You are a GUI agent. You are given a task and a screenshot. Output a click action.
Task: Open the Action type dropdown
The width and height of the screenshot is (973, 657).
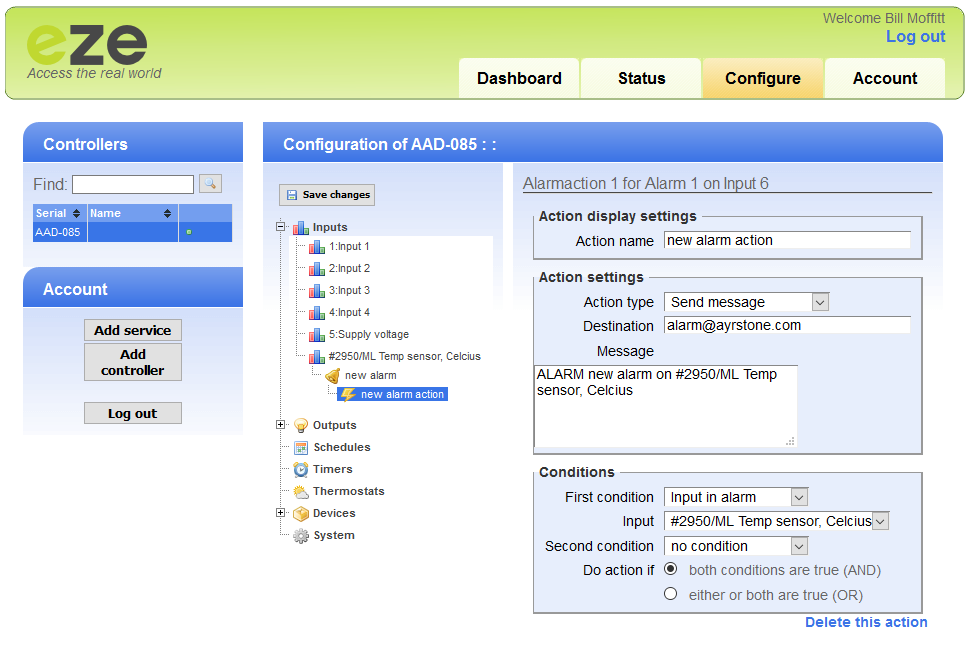(746, 302)
